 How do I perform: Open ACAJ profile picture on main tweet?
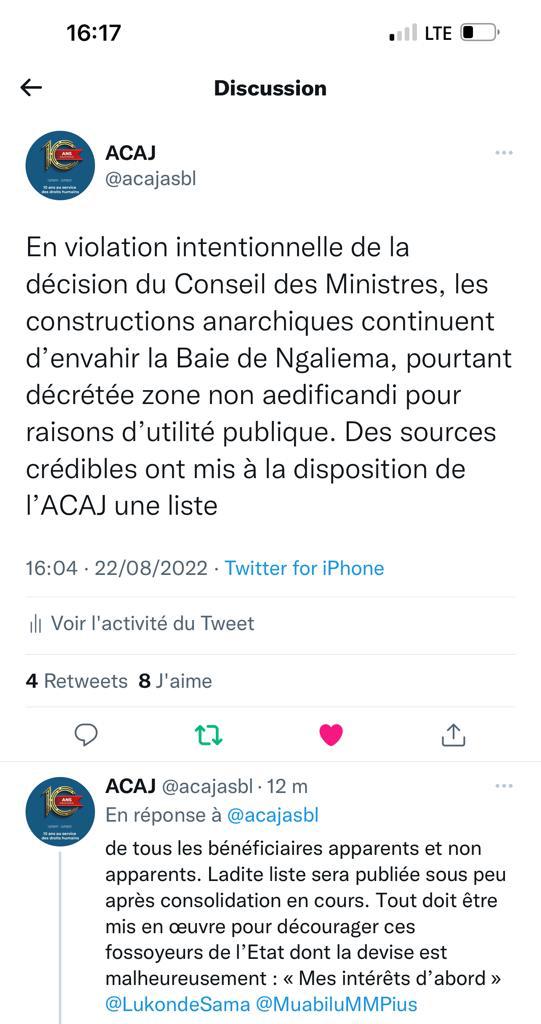[x=60, y=165]
